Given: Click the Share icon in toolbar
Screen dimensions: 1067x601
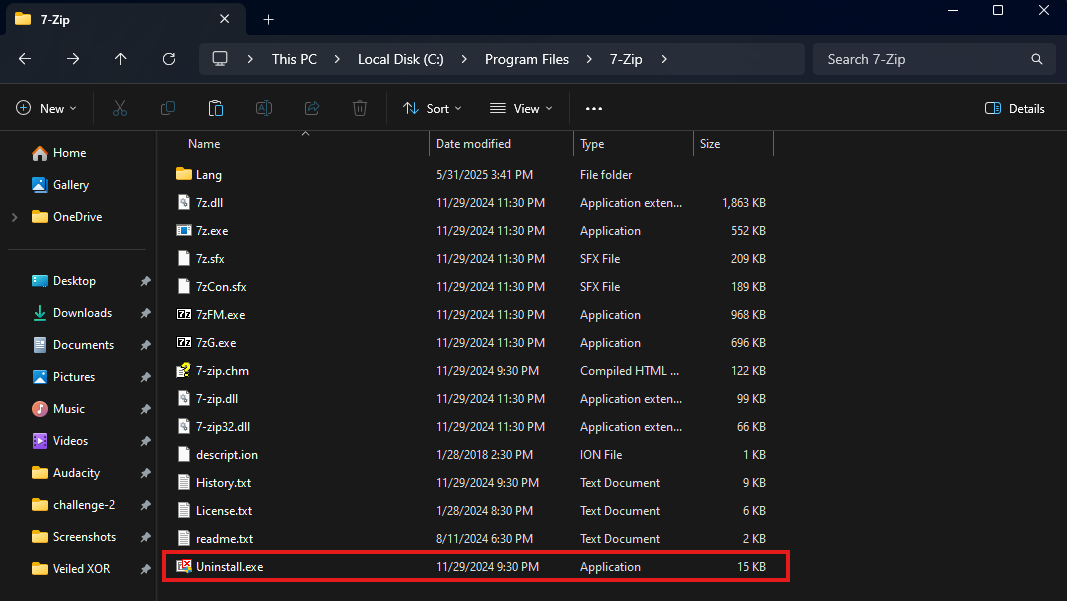Looking at the screenshot, I should coord(312,108).
